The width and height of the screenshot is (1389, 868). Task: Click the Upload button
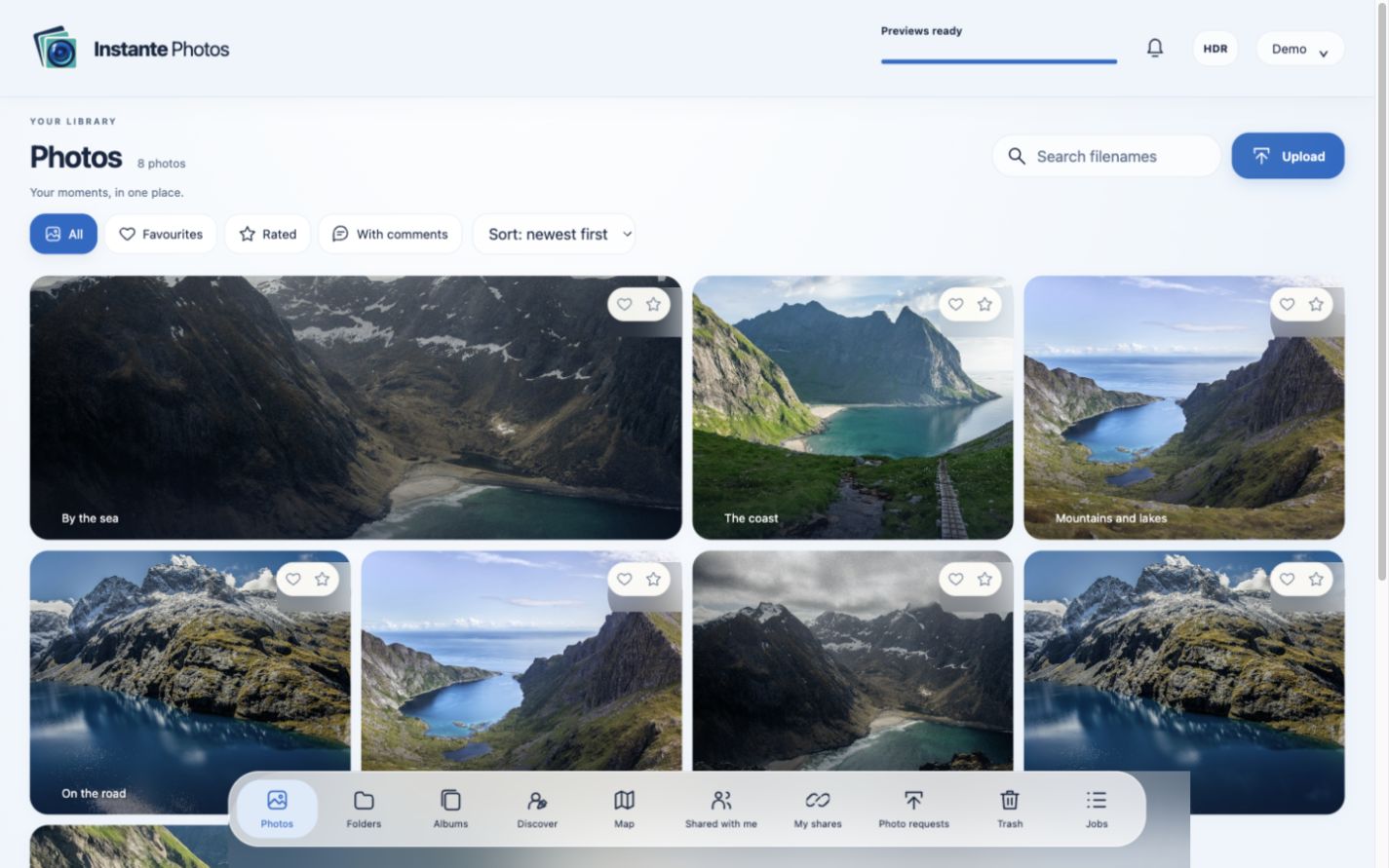[x=1288, y=156]
